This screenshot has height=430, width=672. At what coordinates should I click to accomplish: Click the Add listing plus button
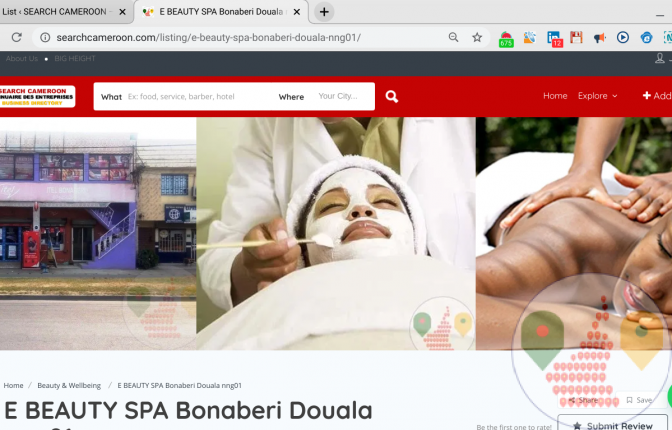click(657, 96)
